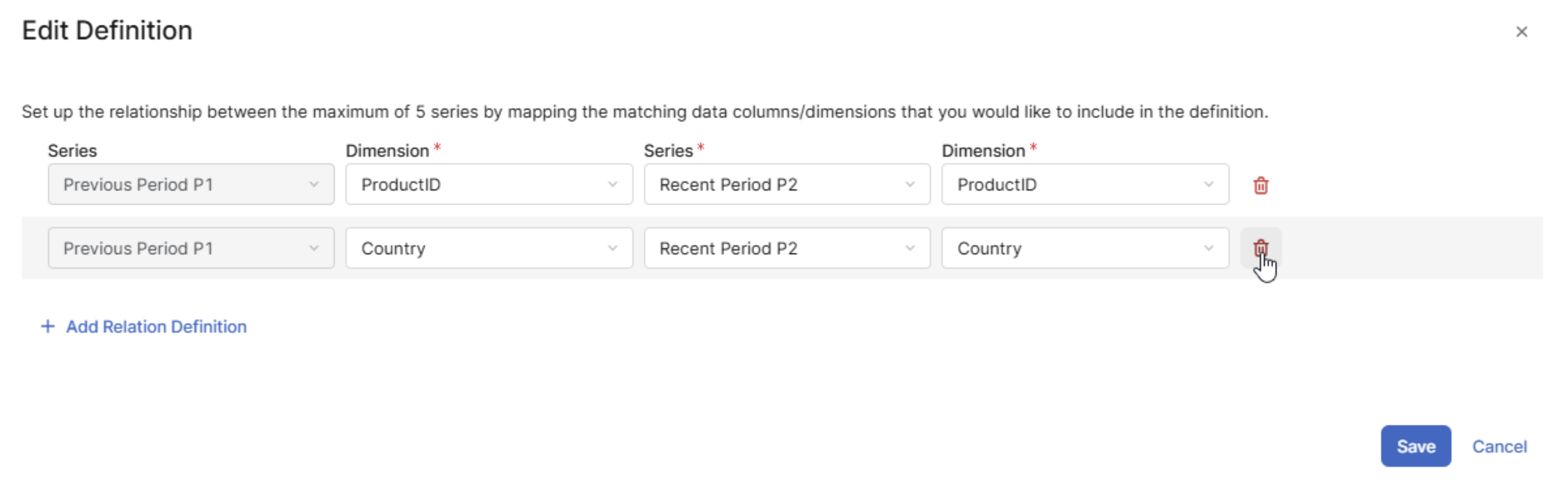Viewport: 1568px width, 483px height.
Task: Click chevron of Recent Period P2 in Country row
Action: (910, 248)
